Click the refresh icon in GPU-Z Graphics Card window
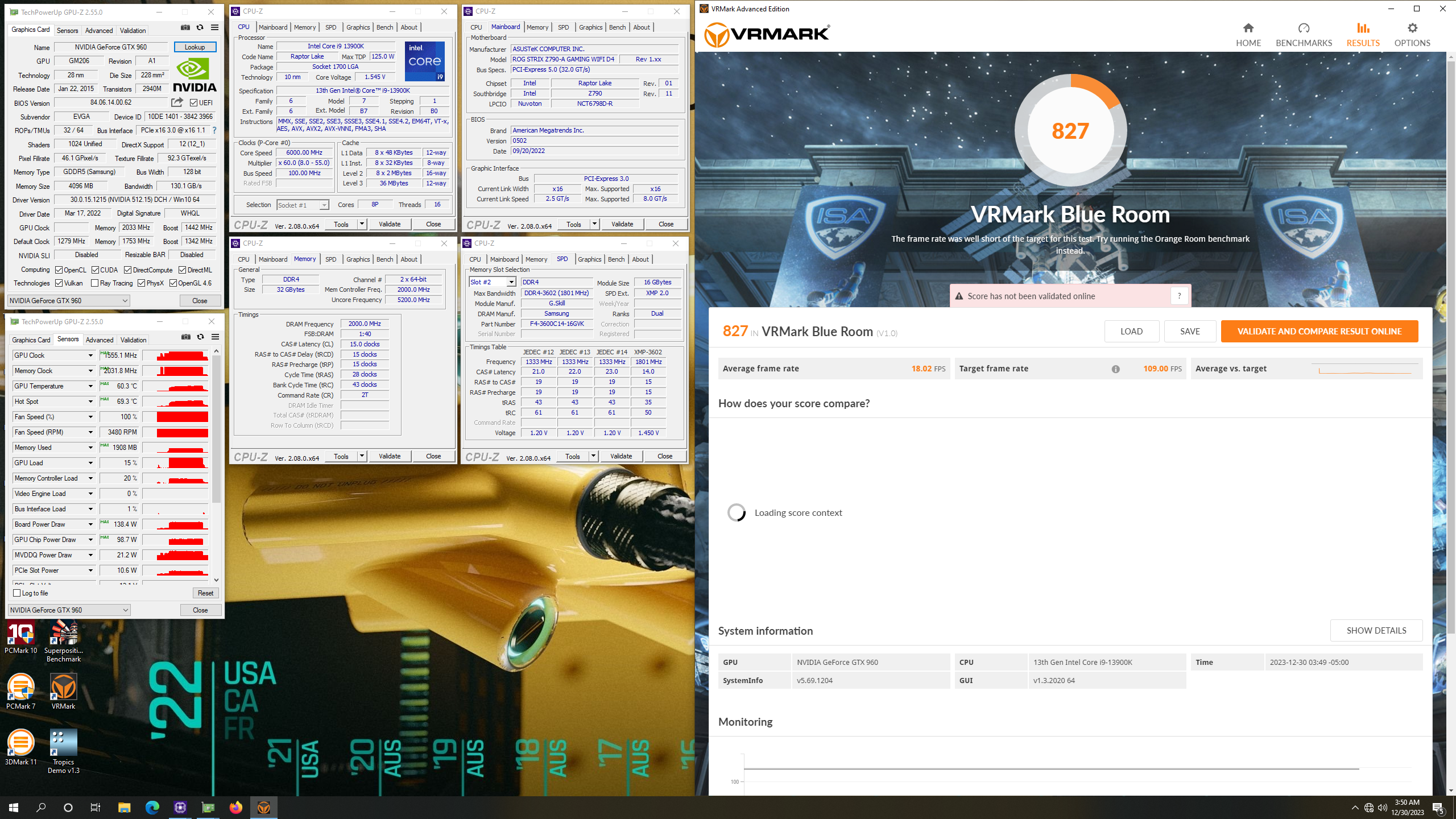The image size is (1456, 819). [200, 27]
